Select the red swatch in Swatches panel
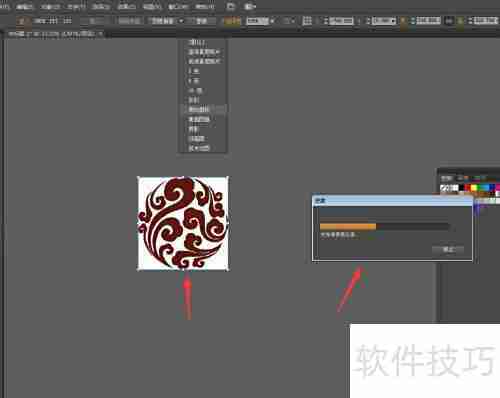 click(468, 188)
